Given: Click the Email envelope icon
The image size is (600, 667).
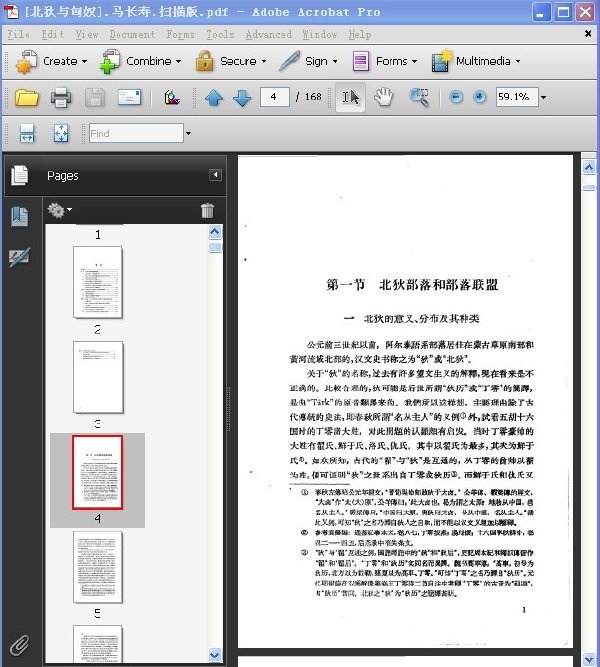Looking at the screenshot, I should [x=129, y=97].
